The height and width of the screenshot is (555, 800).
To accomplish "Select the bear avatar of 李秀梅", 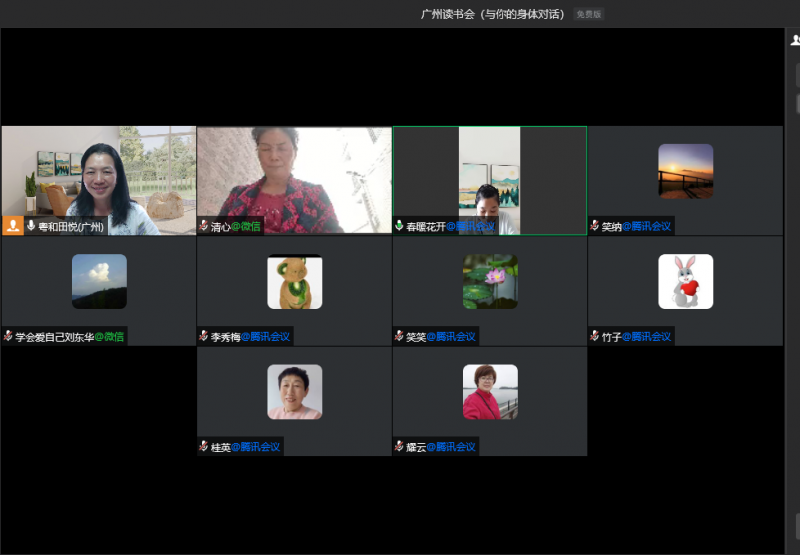I will point(294,282).
